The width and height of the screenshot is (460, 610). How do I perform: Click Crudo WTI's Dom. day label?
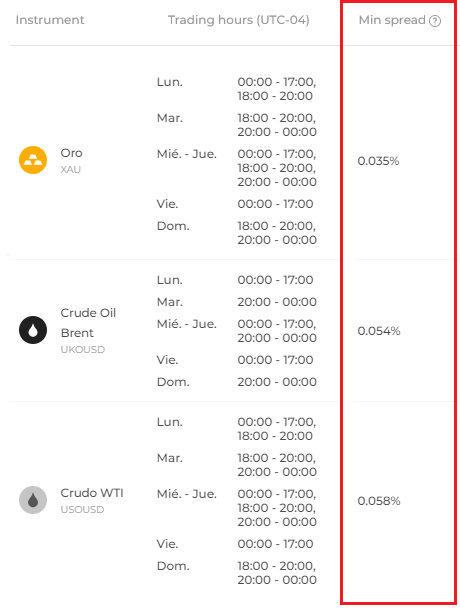[x=173, y=566]
